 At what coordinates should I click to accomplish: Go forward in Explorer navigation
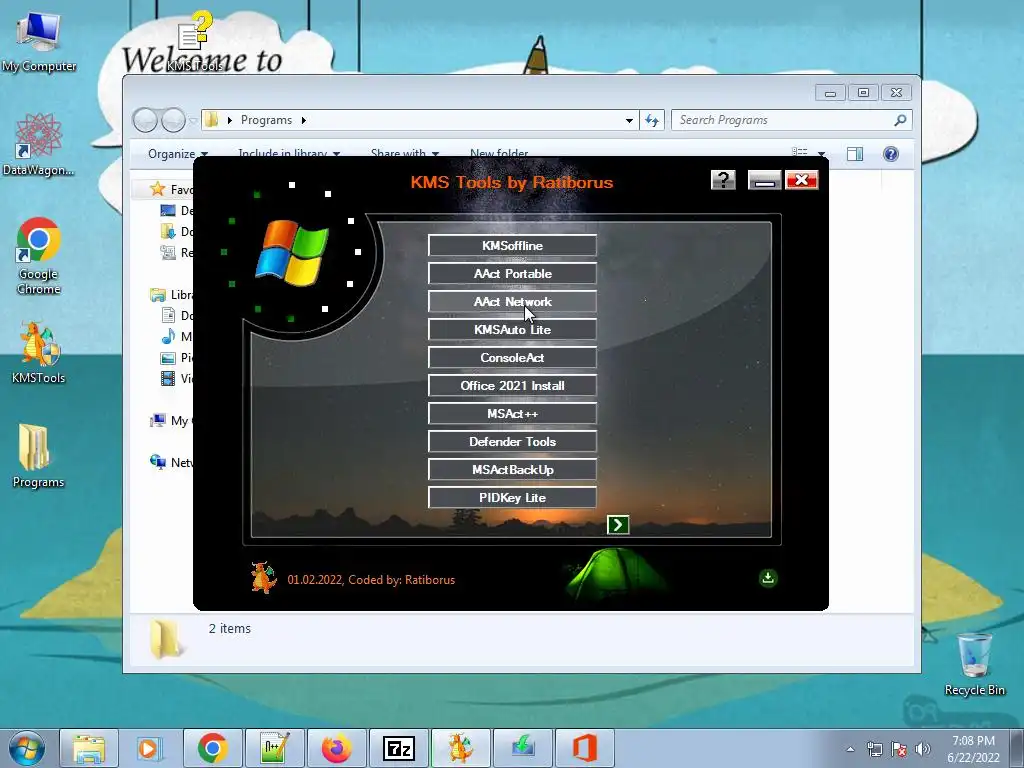click(x=173, y=120)
